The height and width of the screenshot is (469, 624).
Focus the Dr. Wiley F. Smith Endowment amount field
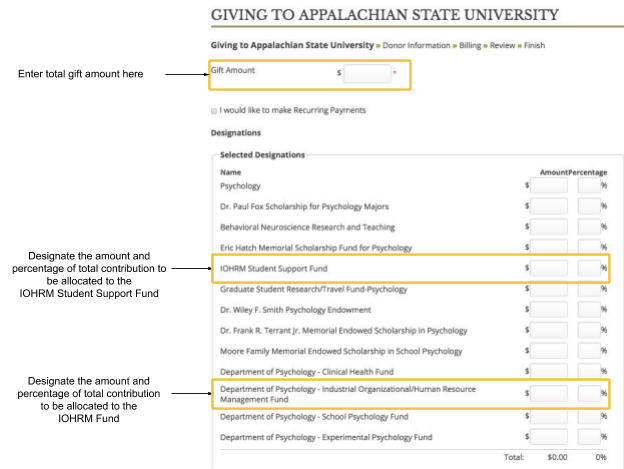[x=549, y=310]
